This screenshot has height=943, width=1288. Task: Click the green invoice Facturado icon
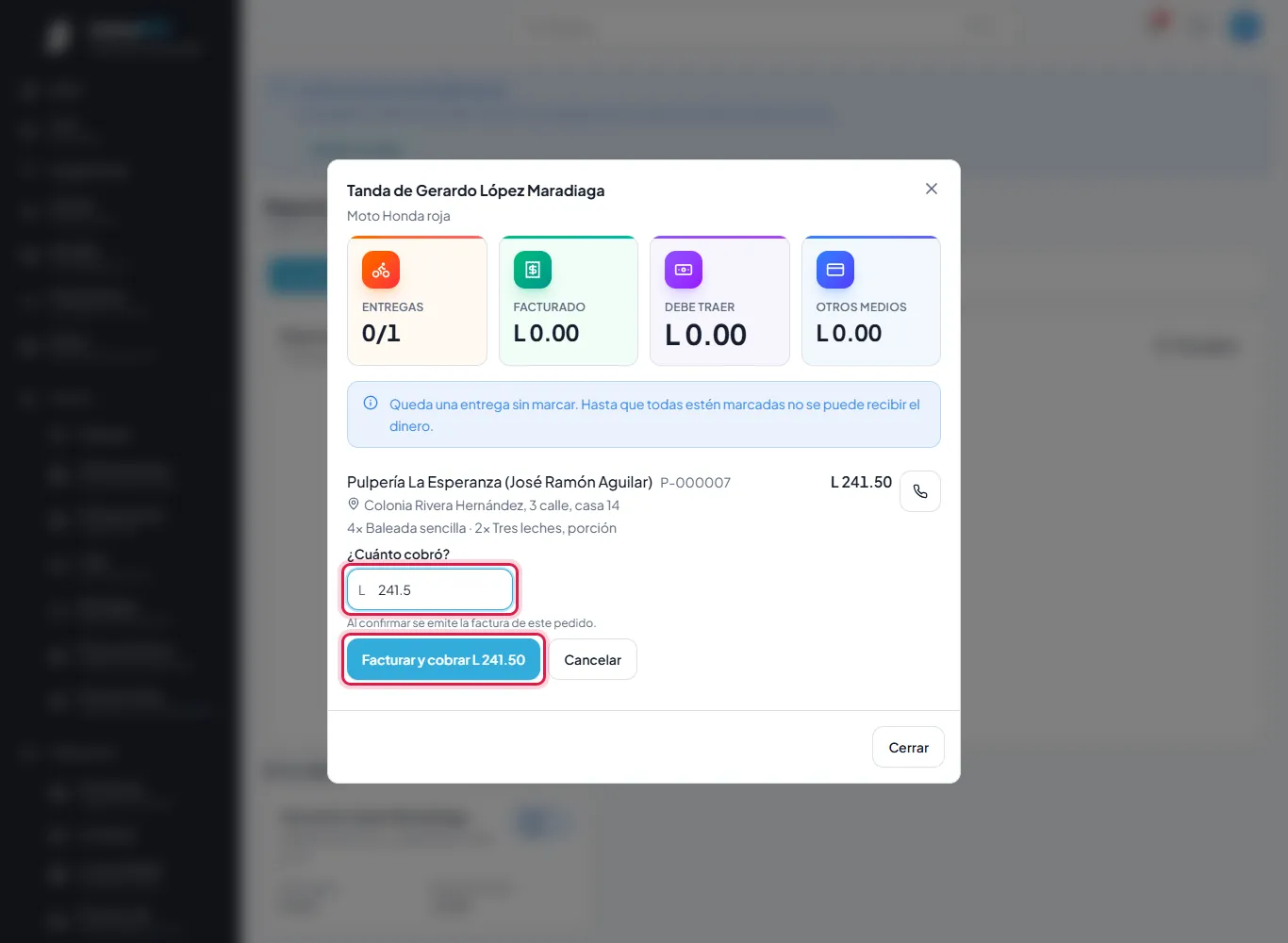coord(533,270)
